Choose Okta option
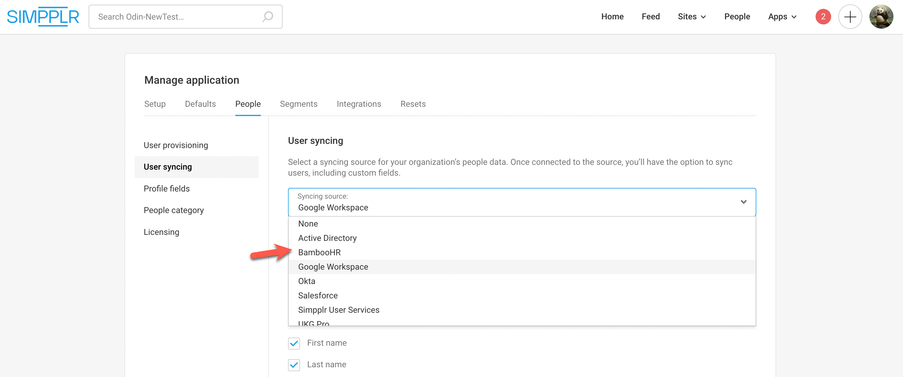 coord(522,281)
